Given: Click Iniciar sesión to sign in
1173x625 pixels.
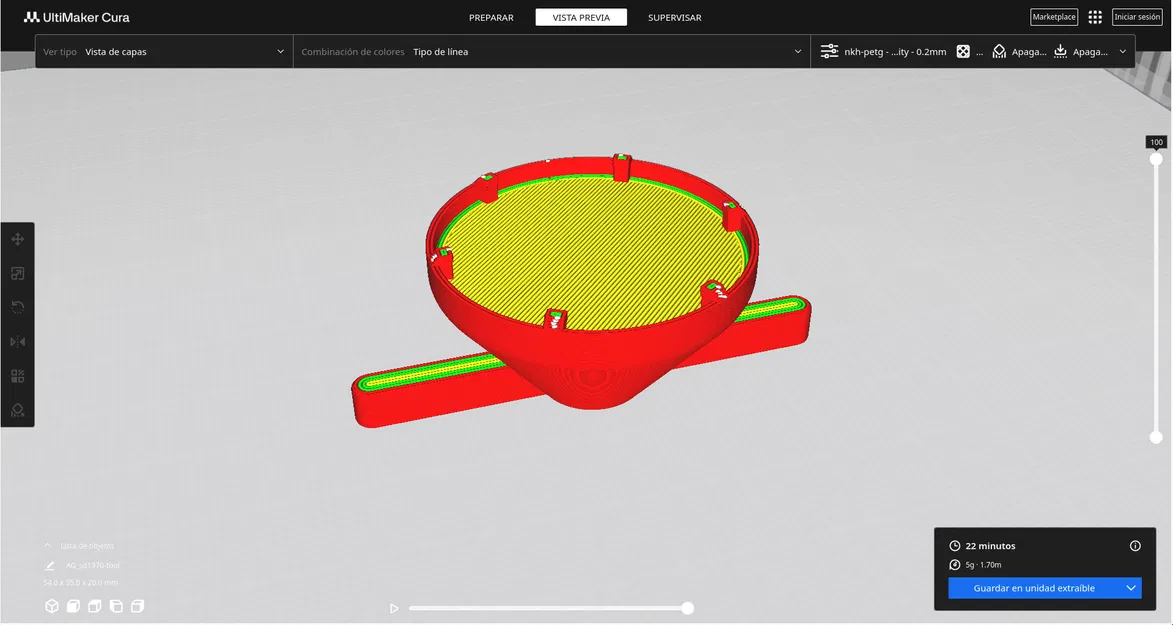Looking at the screenshot, I should tap(1137, 17).
